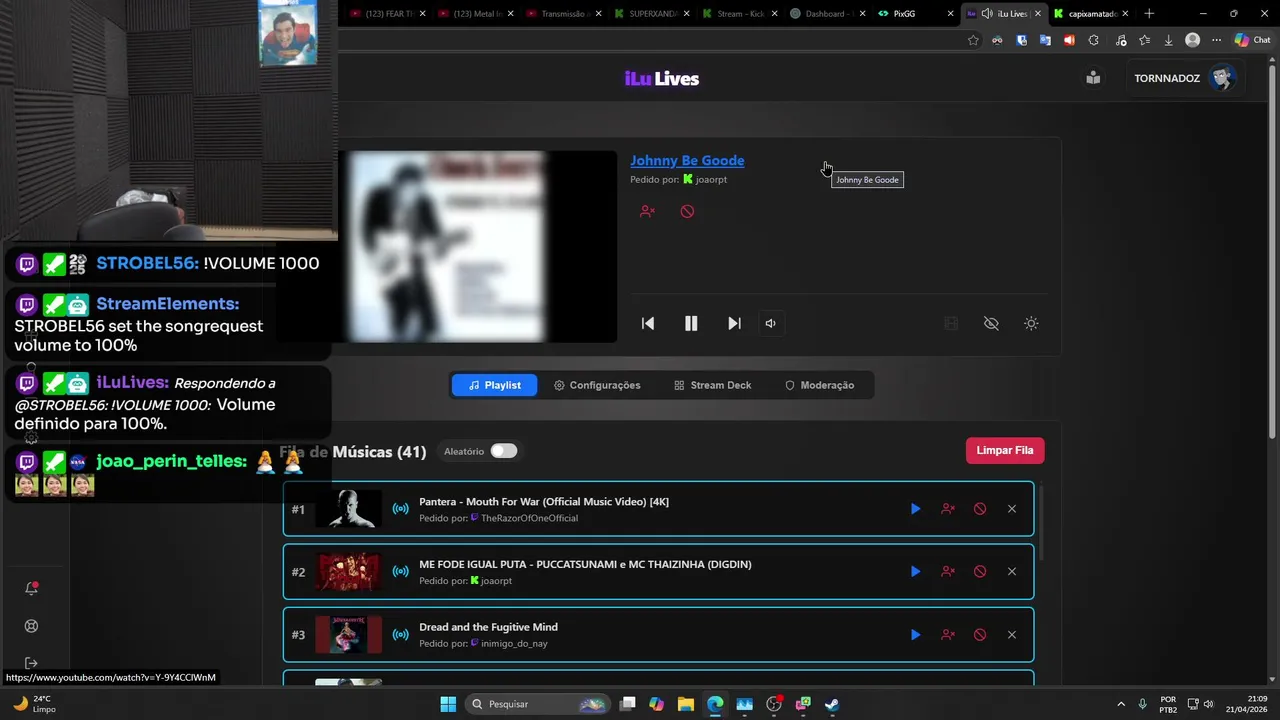The width and height of the screenshot is (1280, 720).
Task: Click the iLu Lives logo
Action: pyautogui.click(x=662, y=79)
